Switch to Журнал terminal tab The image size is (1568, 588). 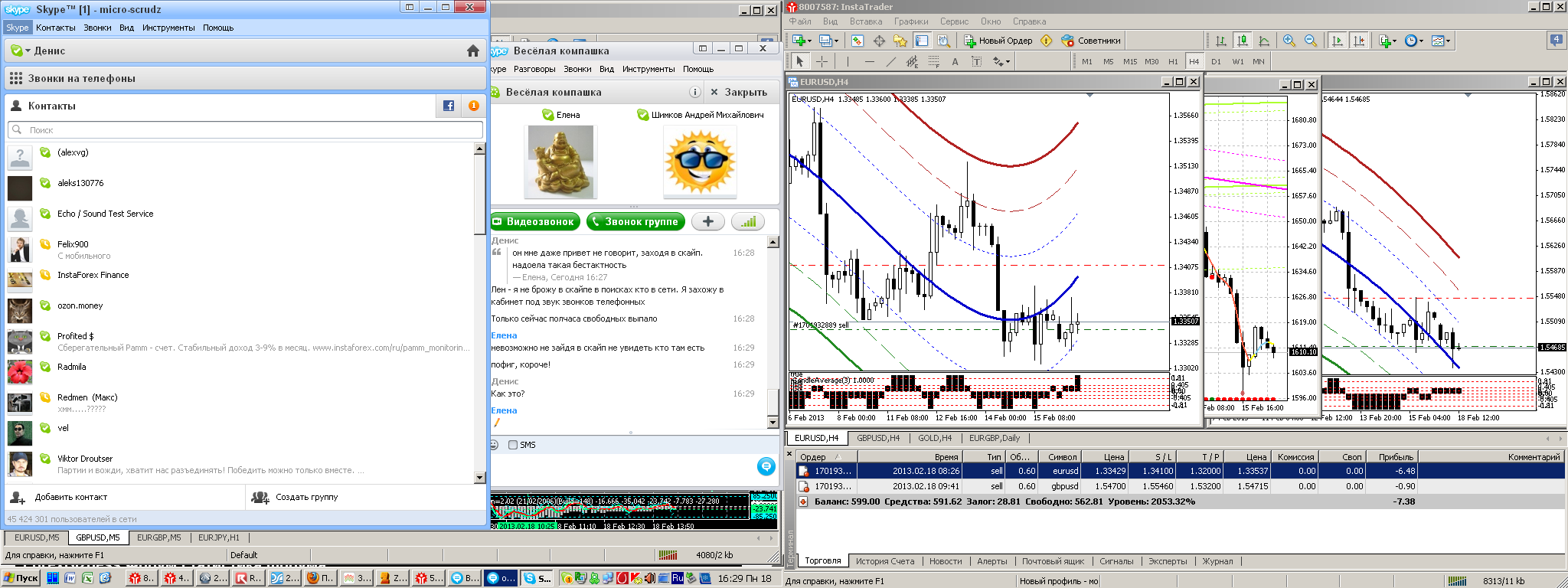[1217, 561]
